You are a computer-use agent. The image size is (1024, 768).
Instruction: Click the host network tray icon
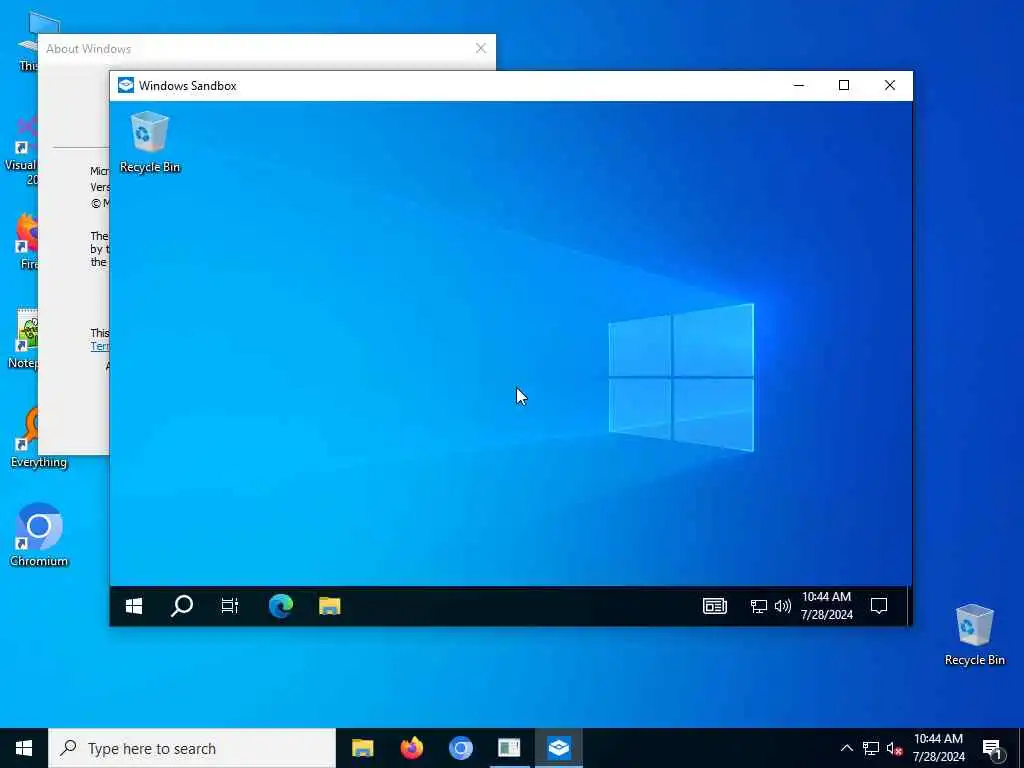tap(871, 748)
